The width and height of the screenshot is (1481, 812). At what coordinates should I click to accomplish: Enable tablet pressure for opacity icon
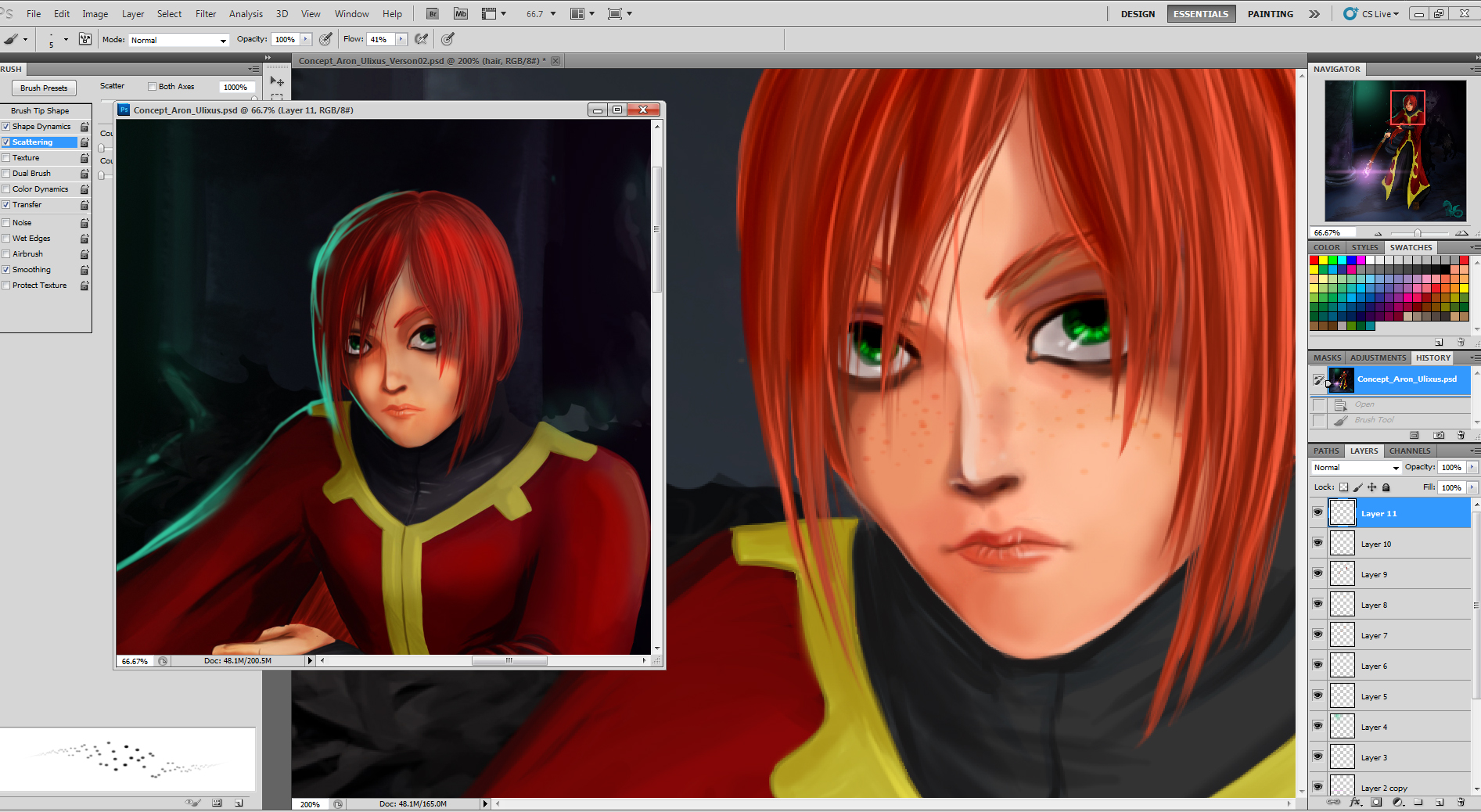326,39
